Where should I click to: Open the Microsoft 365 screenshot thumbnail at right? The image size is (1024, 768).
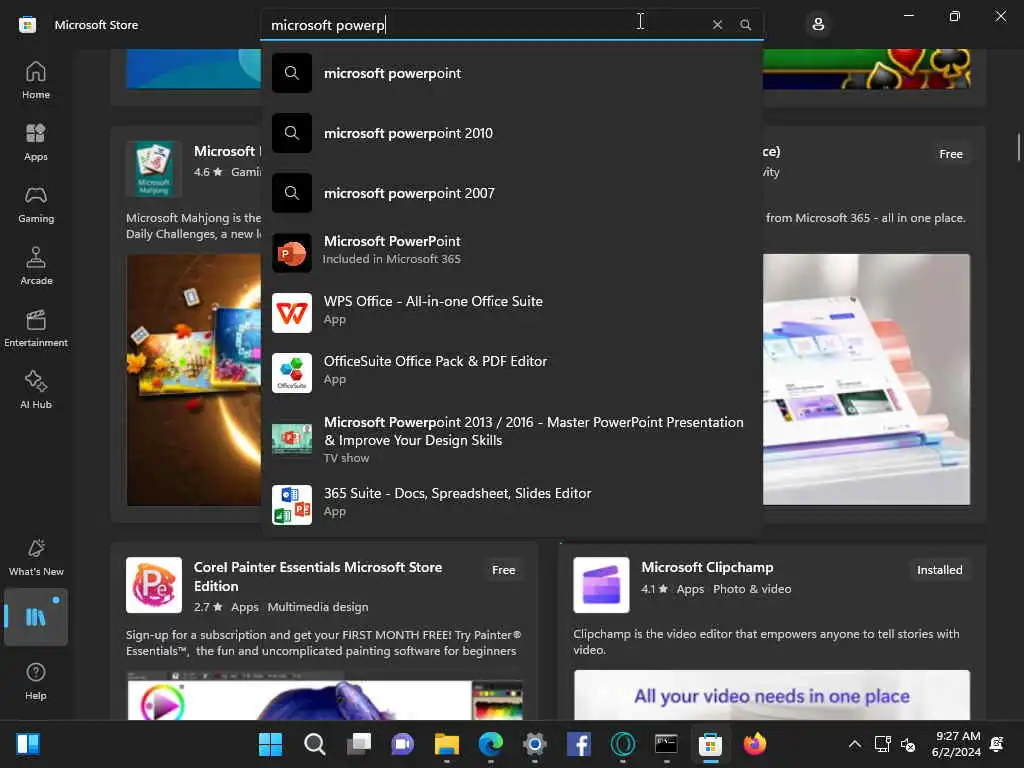point(867,379)
